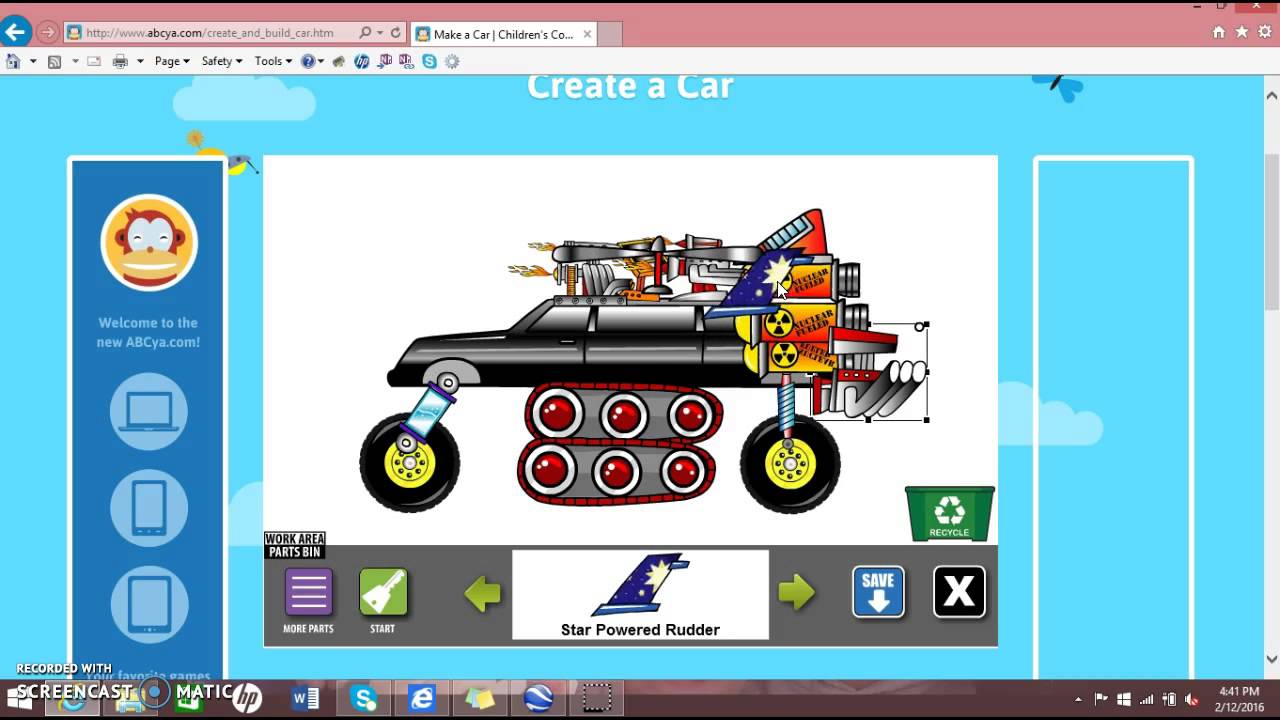
Task: Select the black car body
Action: (575, 343)
